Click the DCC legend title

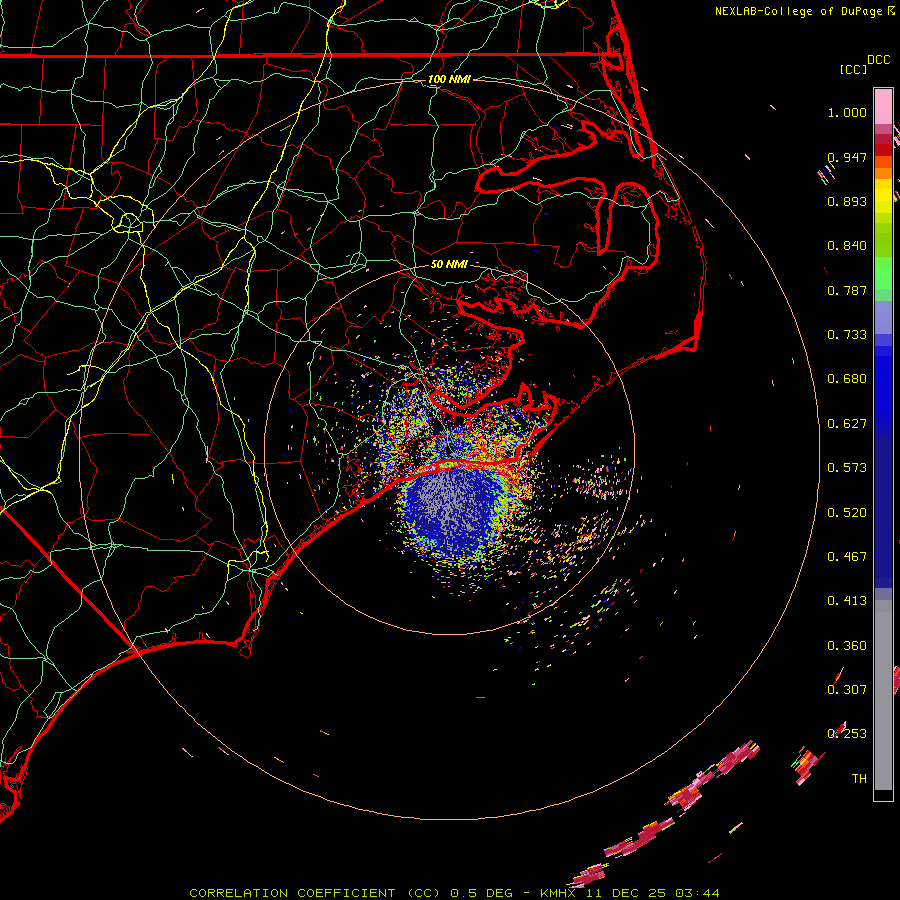(878, 60)
